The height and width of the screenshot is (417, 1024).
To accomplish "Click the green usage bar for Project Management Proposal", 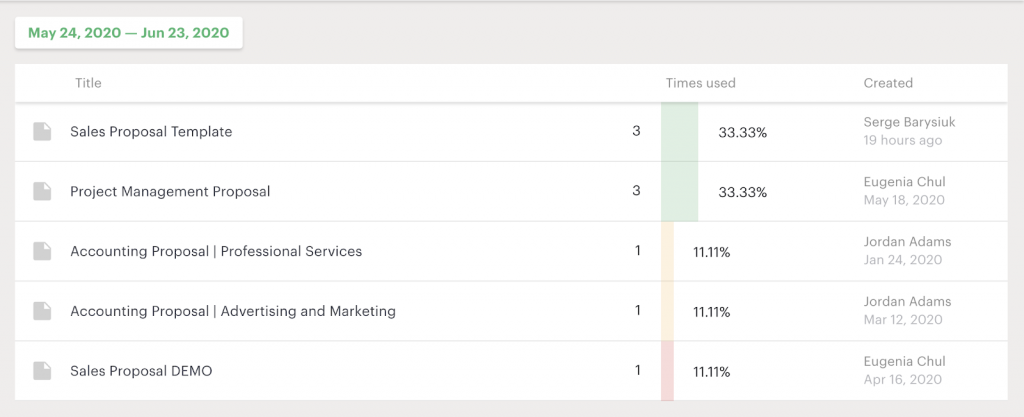I will tap(679, 192).
